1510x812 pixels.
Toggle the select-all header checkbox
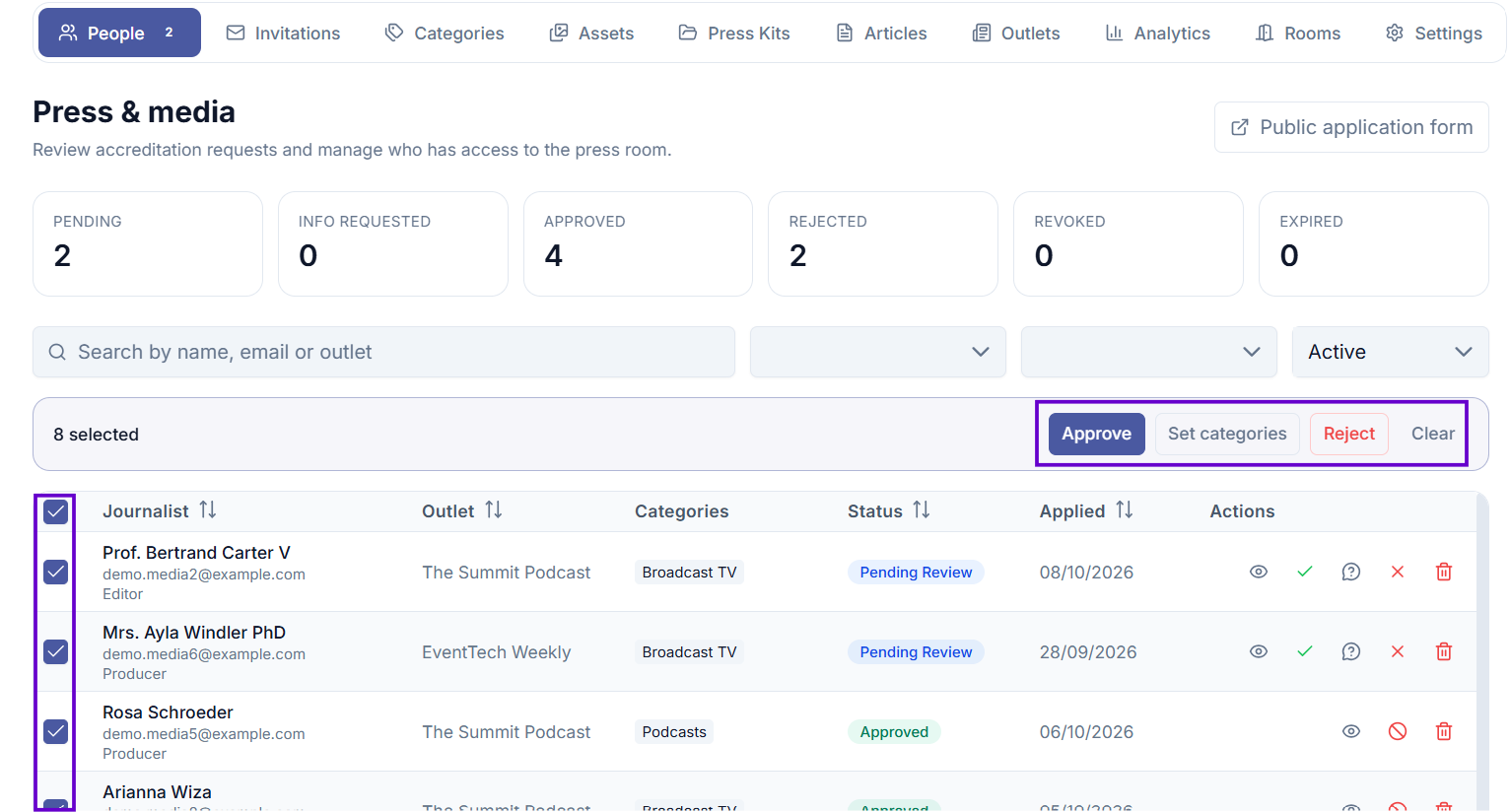[56, 511]
